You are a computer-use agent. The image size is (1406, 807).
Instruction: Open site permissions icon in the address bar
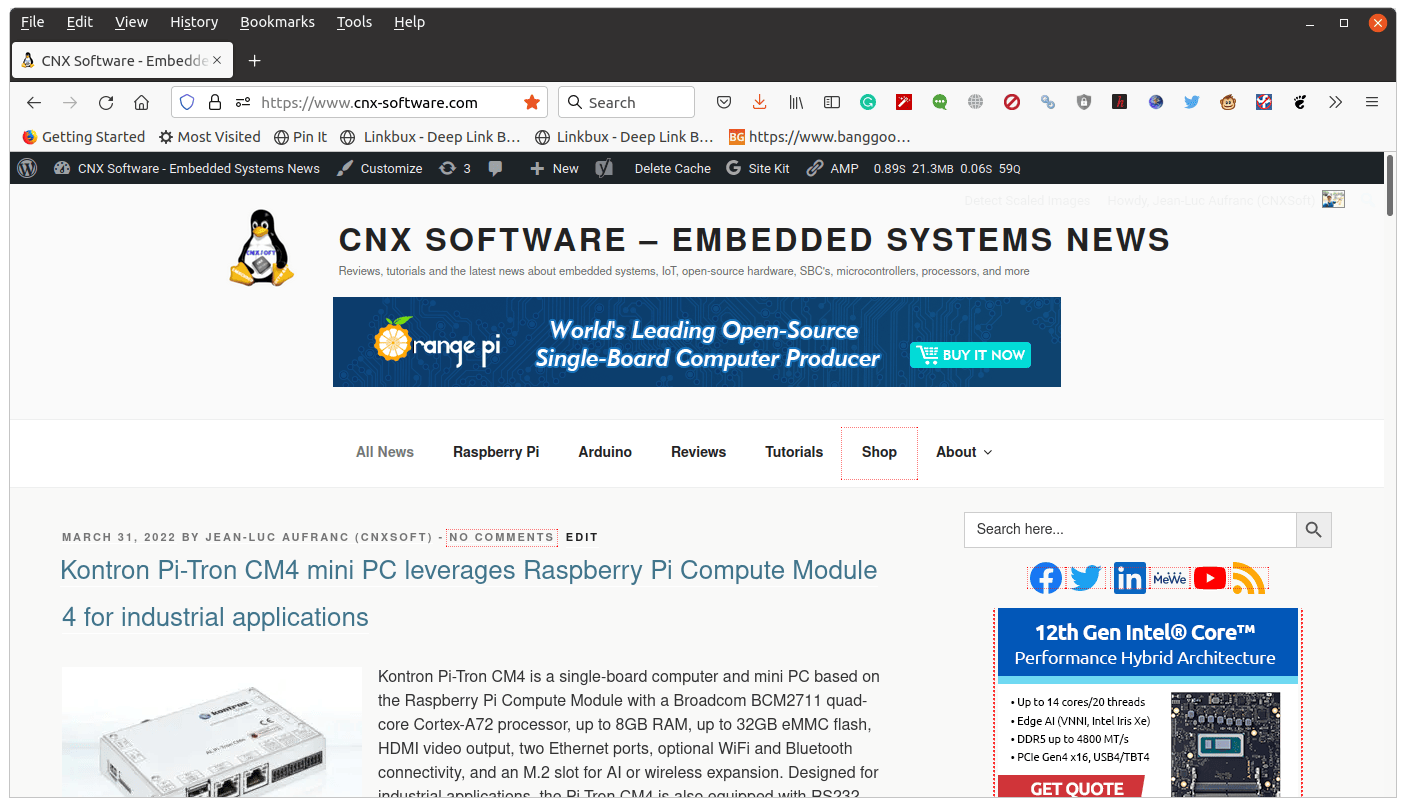pos(242,102)
